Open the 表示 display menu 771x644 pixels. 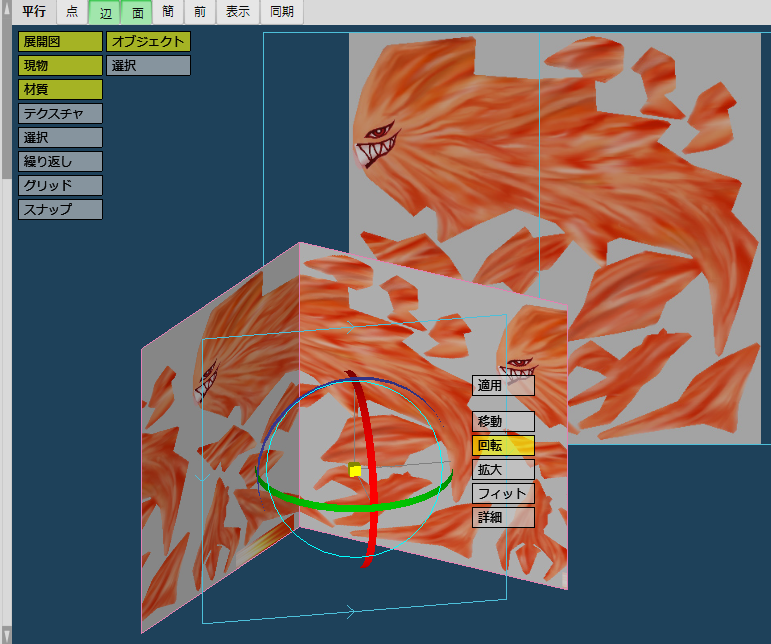coord(238,11)
